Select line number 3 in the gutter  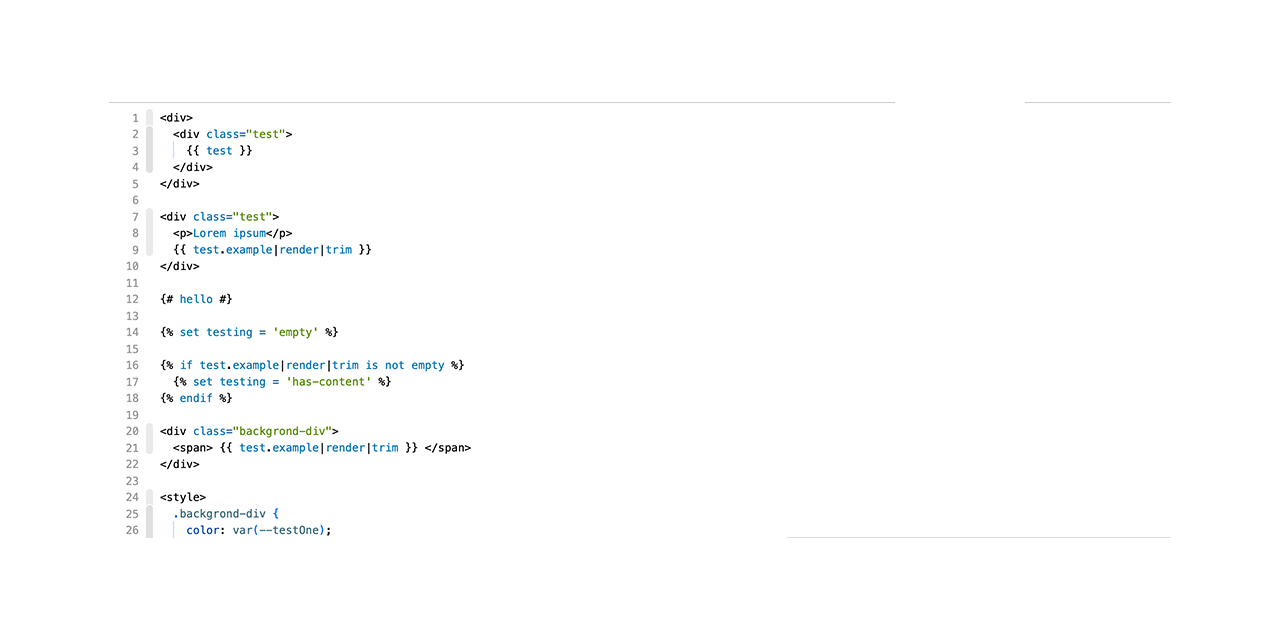click(135, 150)
